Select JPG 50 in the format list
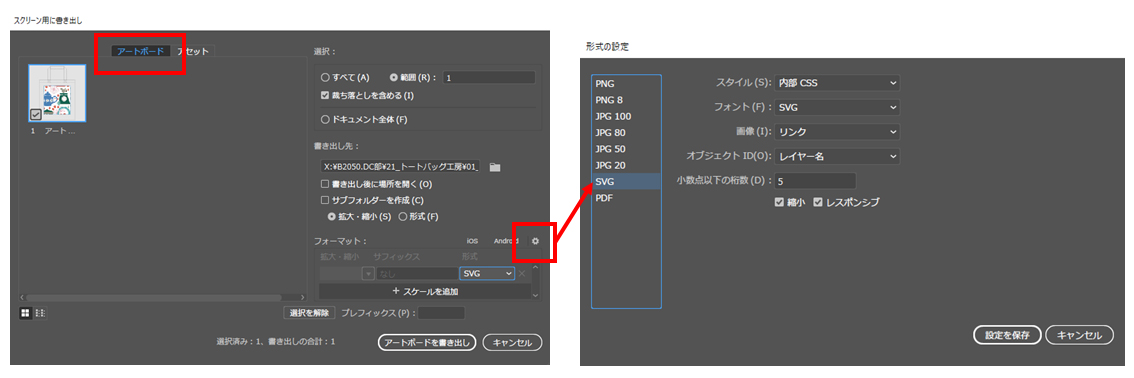This screenshot has width=1134, height=378. (x=626, y=149)
